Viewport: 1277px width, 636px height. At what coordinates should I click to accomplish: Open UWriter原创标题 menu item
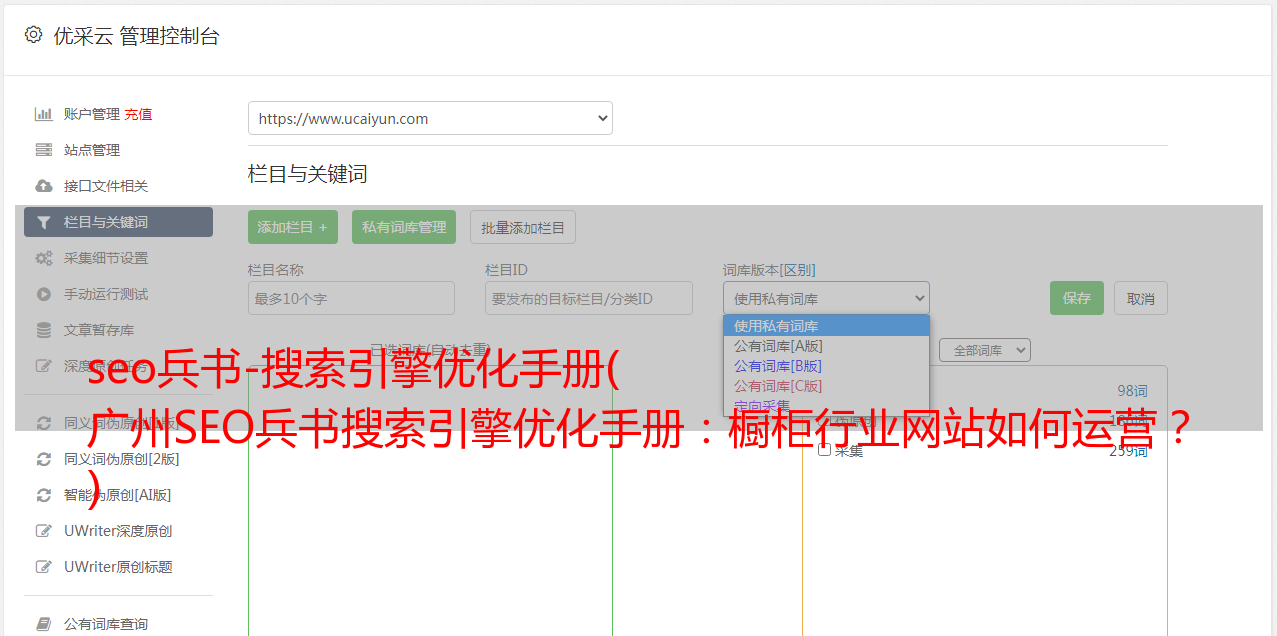click(118, 567)
